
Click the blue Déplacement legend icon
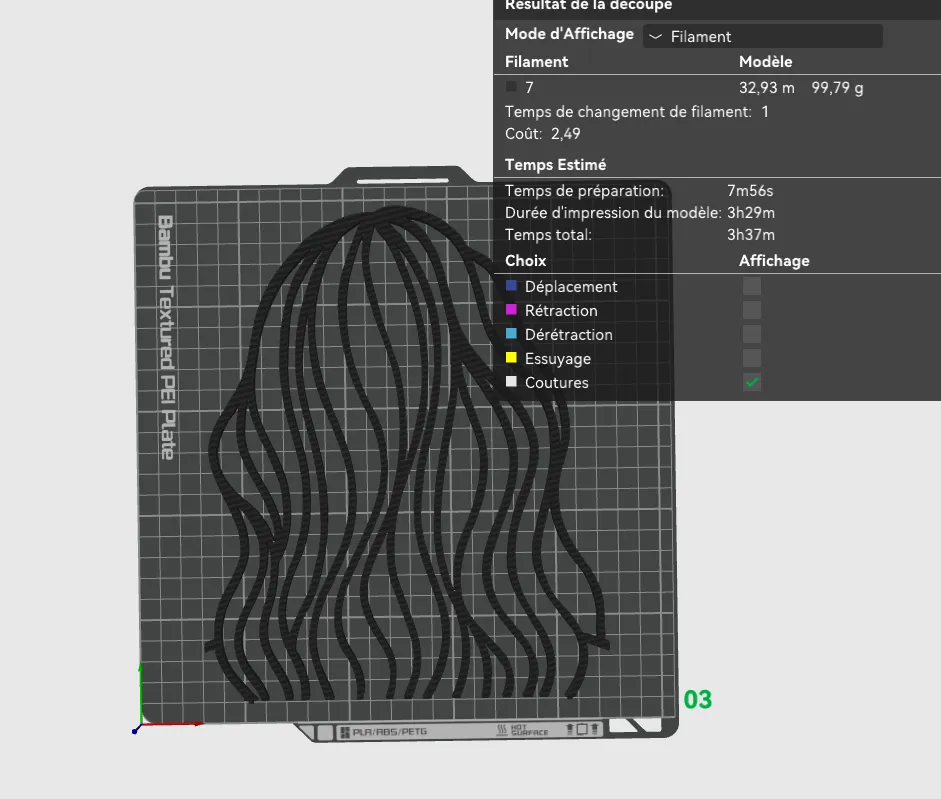(x=512, y=285)
